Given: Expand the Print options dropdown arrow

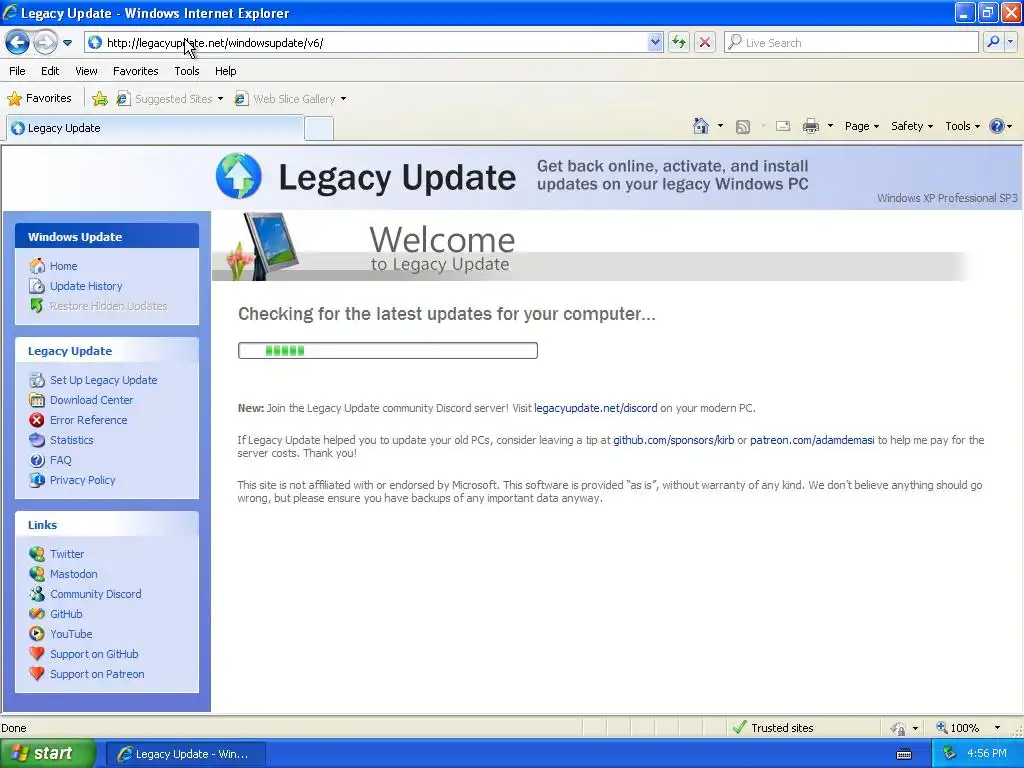Looking at the screenshot, I should tap(830, 126).
